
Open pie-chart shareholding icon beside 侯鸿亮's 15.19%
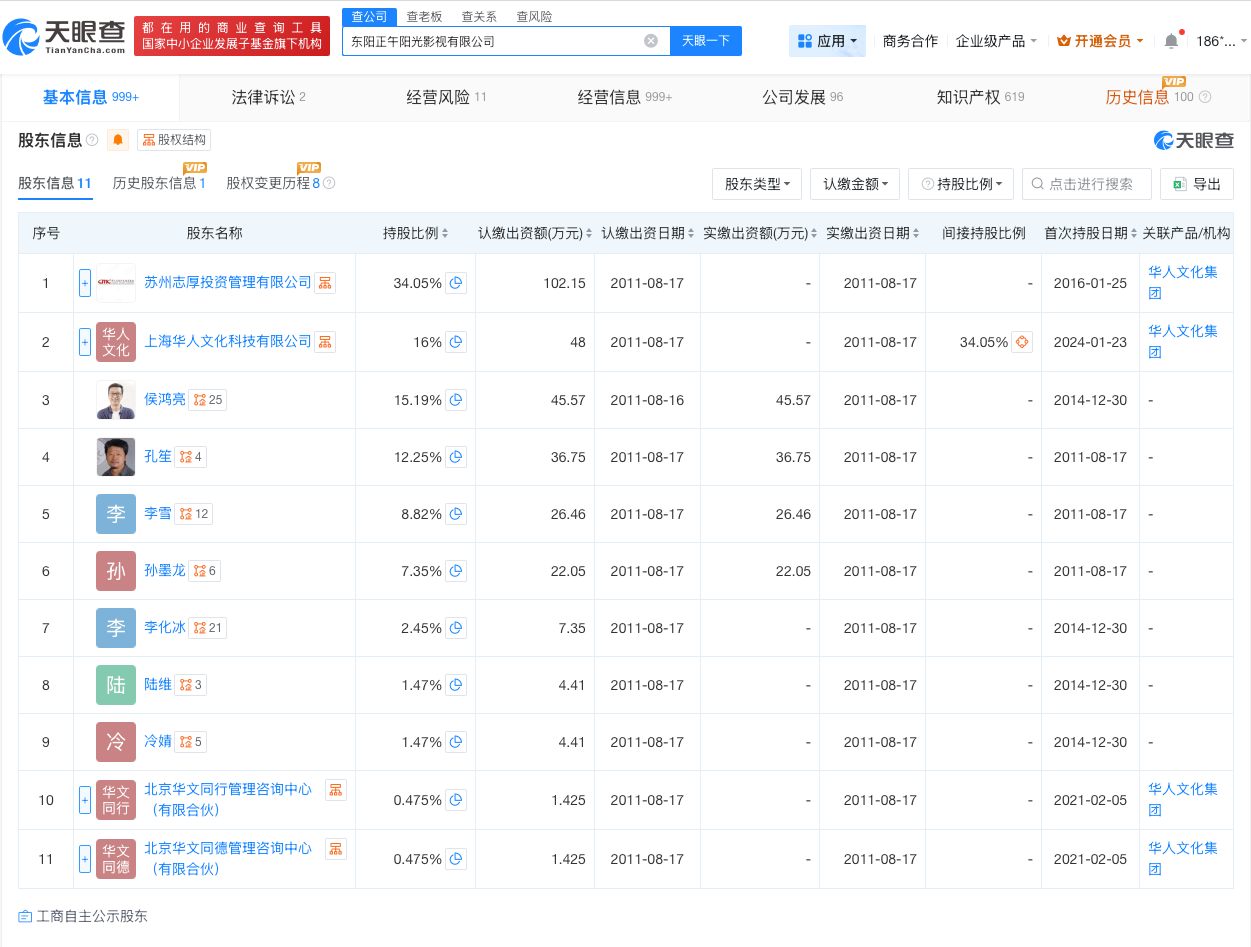[456, 400]
